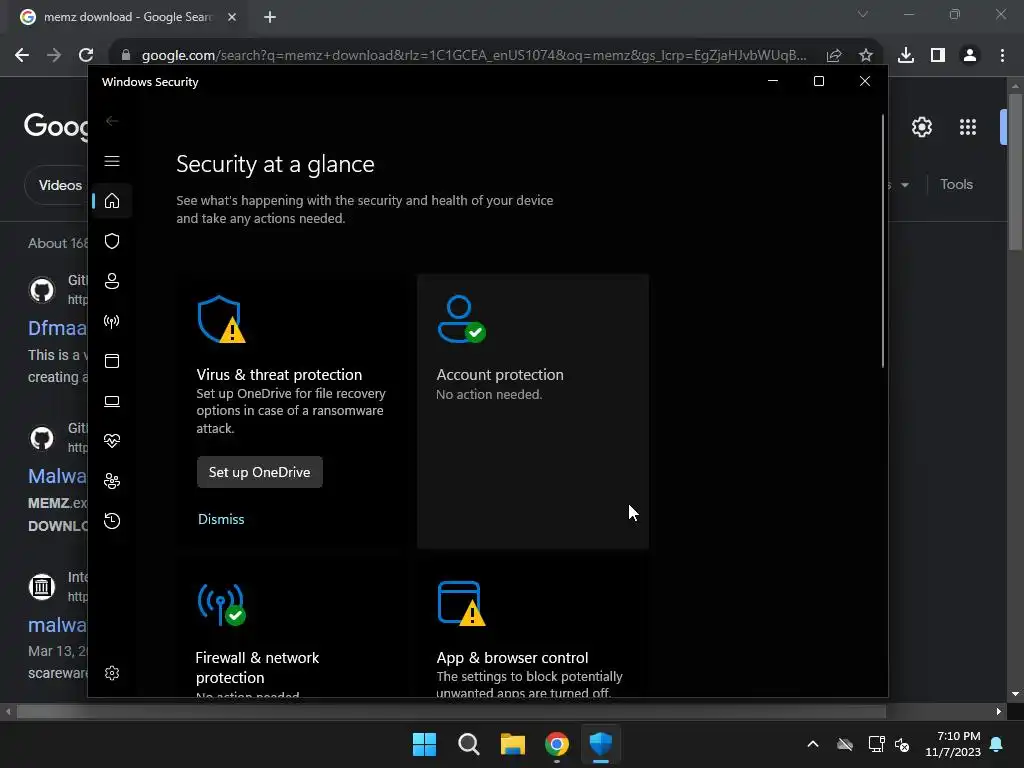
Task: Click the Chrome address bar URL
Action: (473, 56)
